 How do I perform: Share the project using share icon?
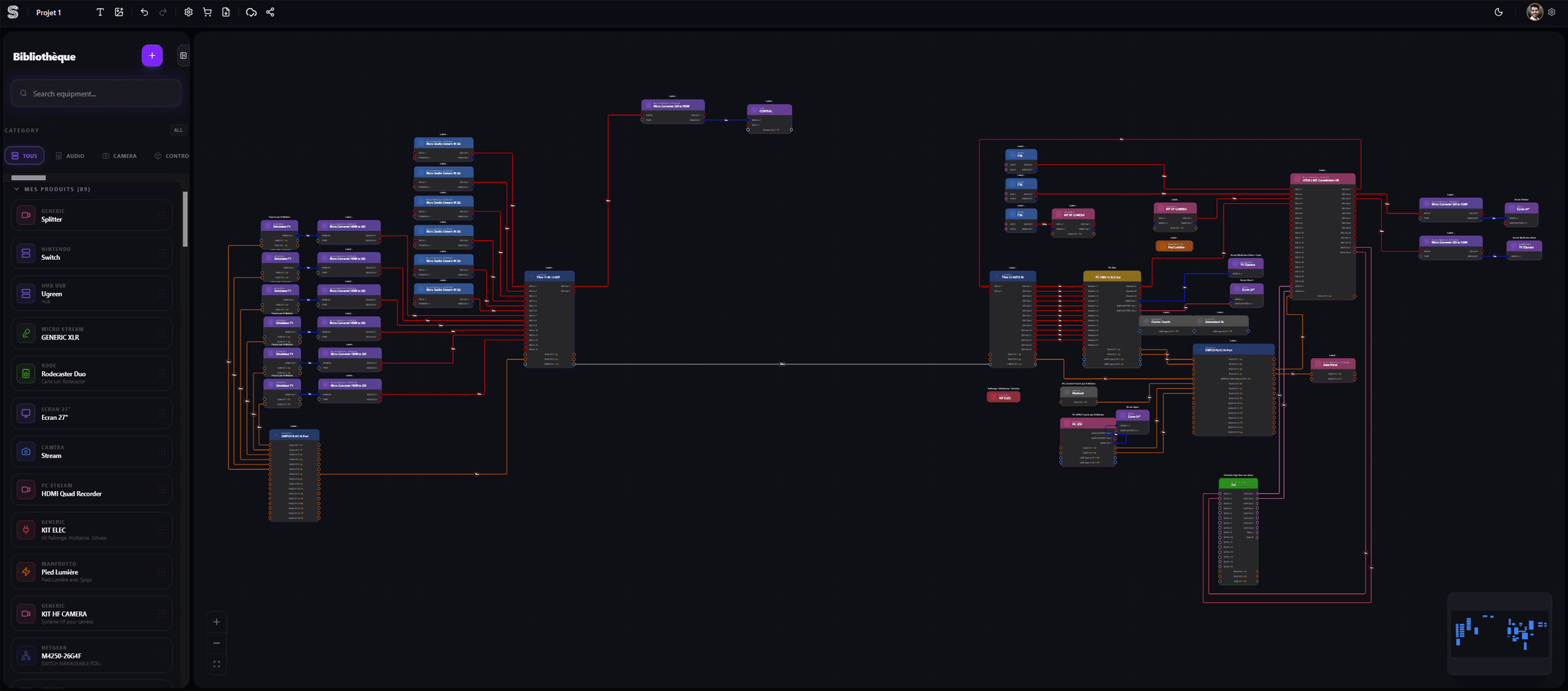click(270, 12)
